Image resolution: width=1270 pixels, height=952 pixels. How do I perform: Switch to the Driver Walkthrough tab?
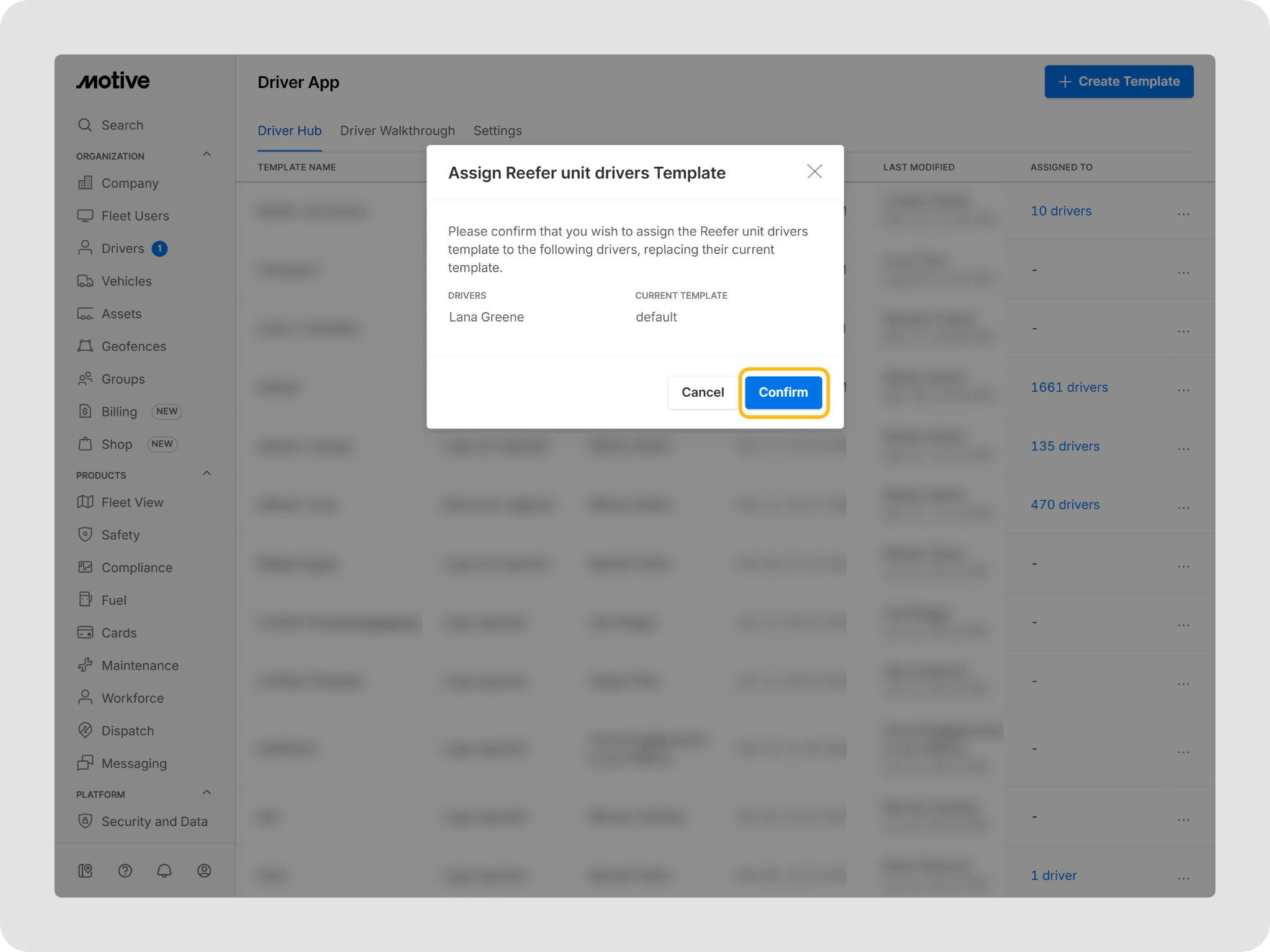[x=397, y=131]
